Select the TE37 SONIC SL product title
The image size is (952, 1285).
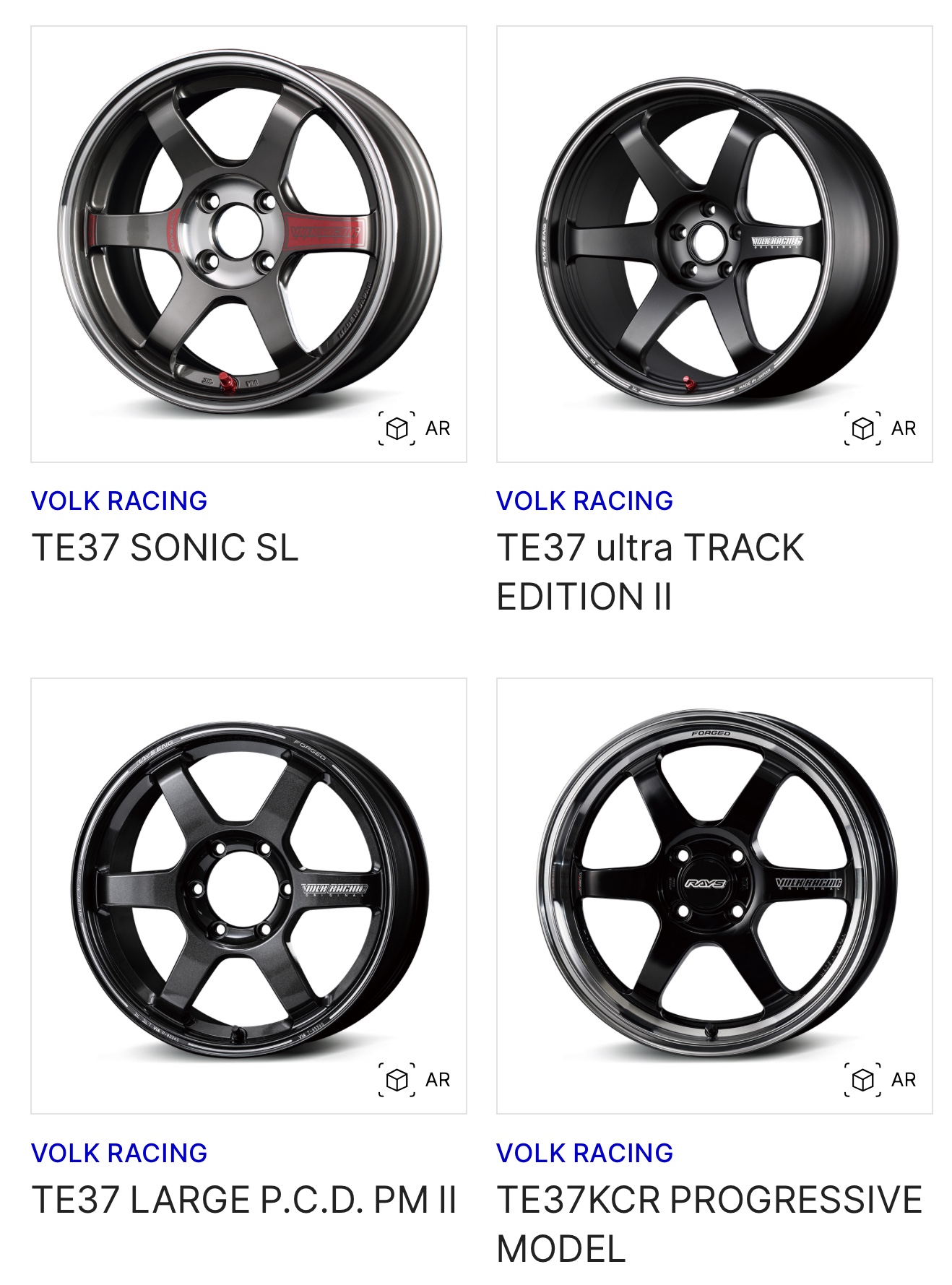pos(165,548)
